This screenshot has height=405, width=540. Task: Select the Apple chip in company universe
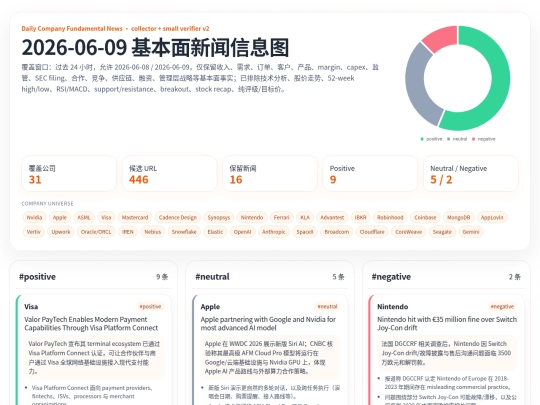60,217
